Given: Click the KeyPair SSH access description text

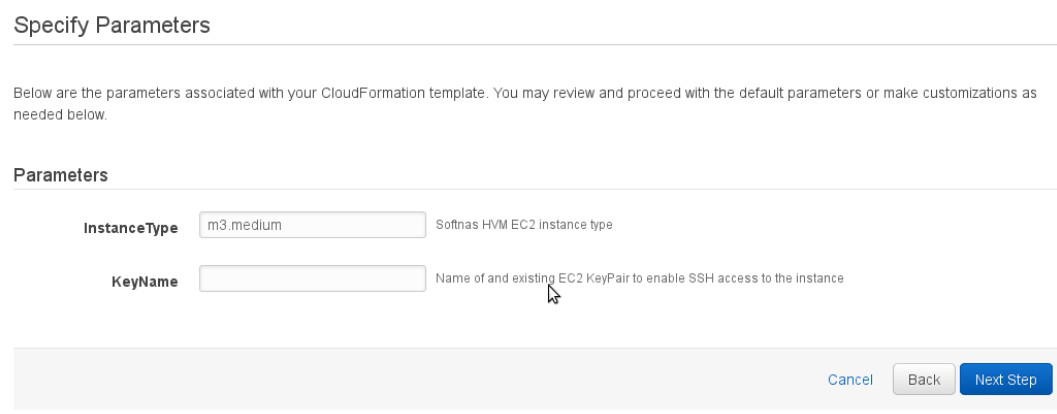Looking at the screenshot, I should tap(639, 278).
